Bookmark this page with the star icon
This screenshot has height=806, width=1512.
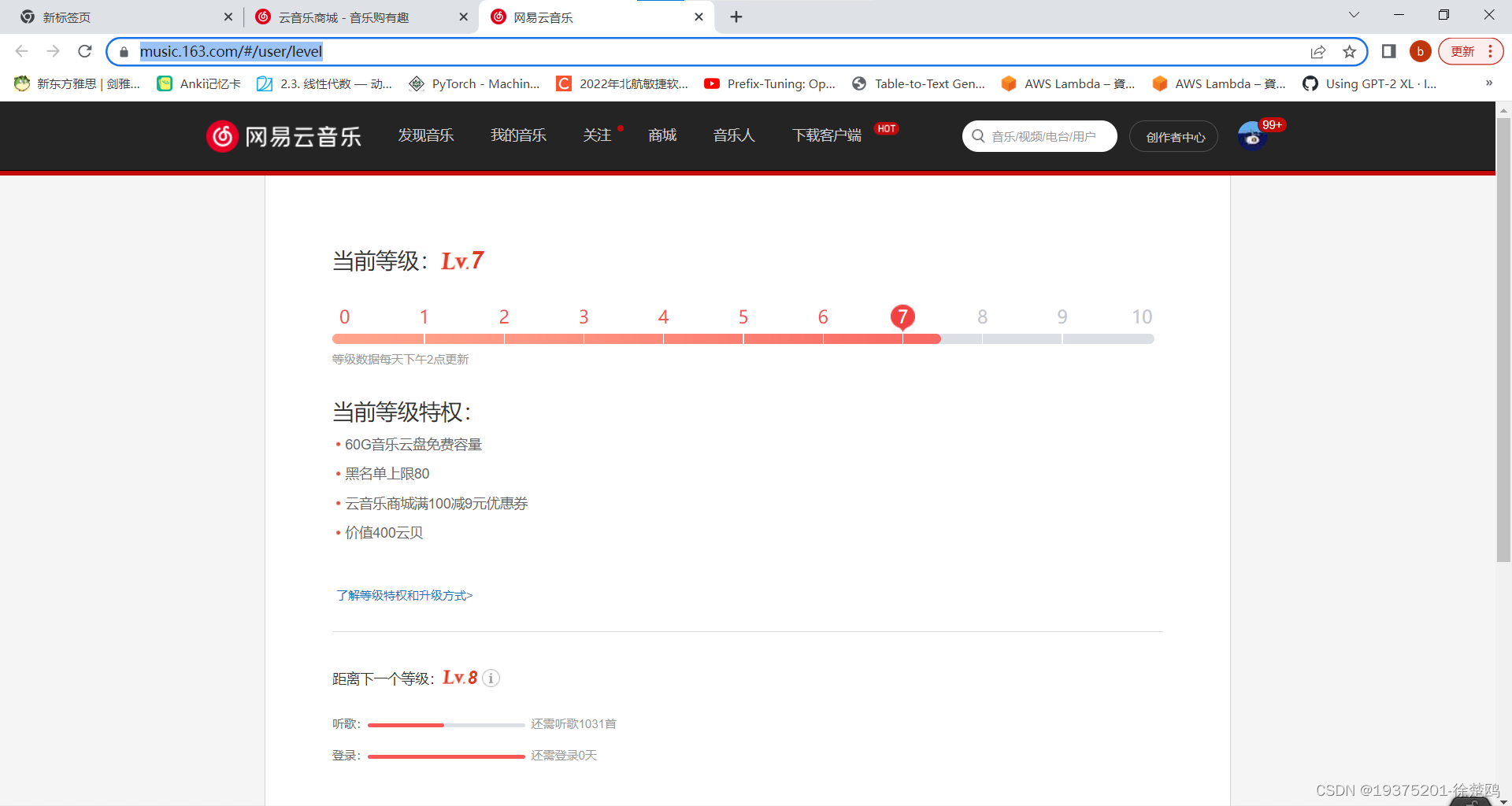coord(1350,52)
